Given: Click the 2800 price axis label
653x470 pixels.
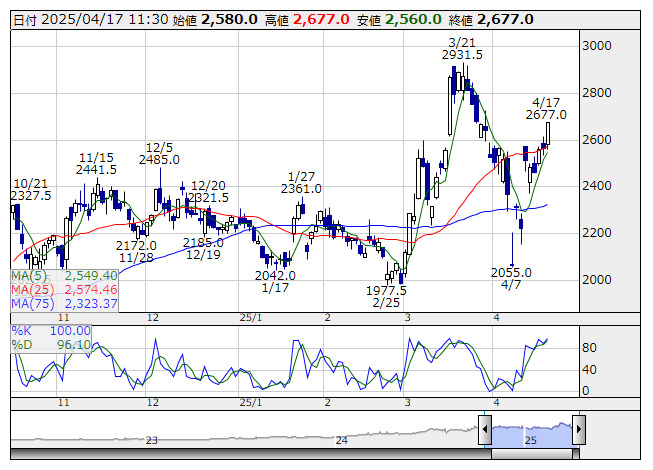Looking at the screenshot, I should tap(597, 92).
